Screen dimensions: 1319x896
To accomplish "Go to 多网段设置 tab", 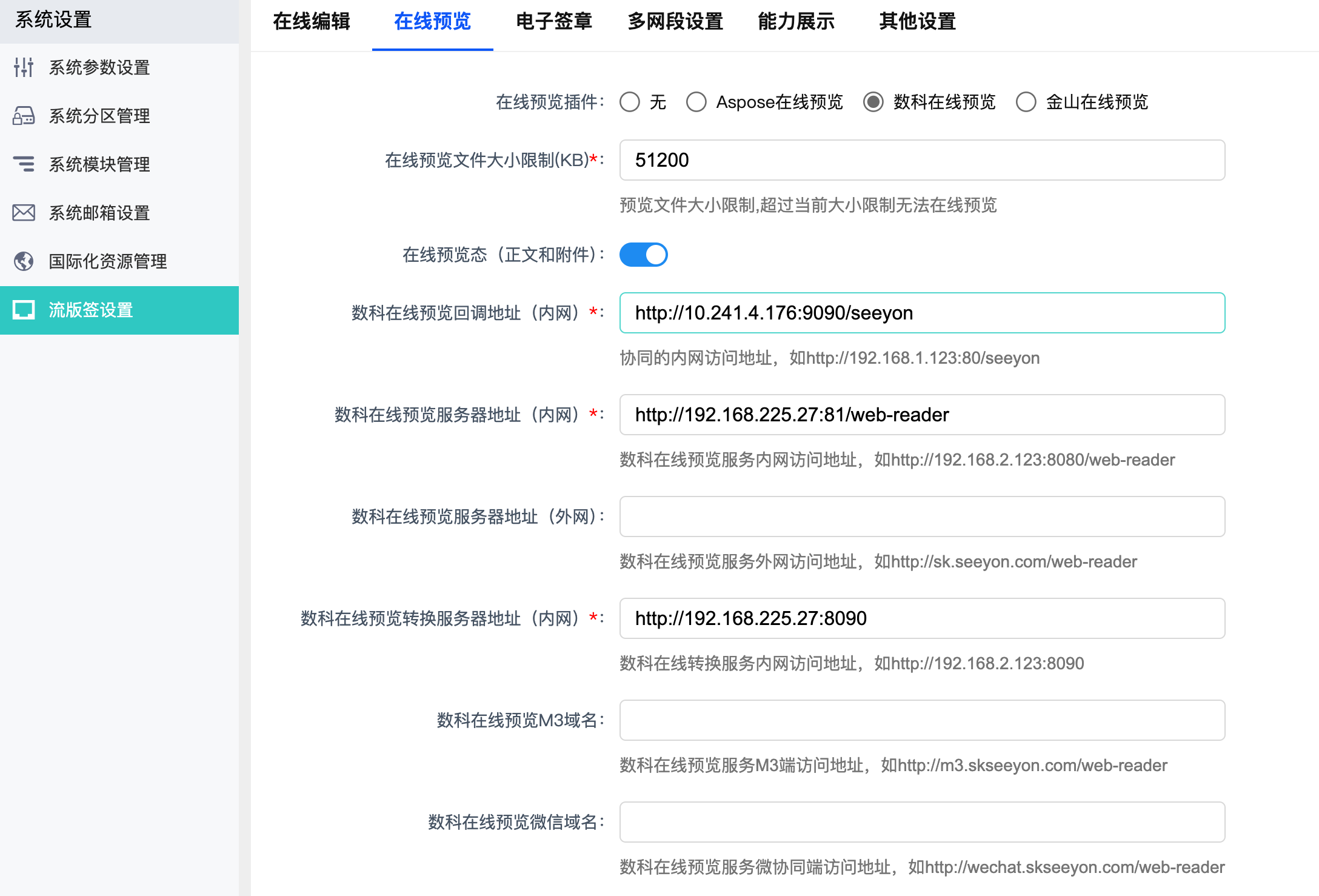I will pos(675,22).
